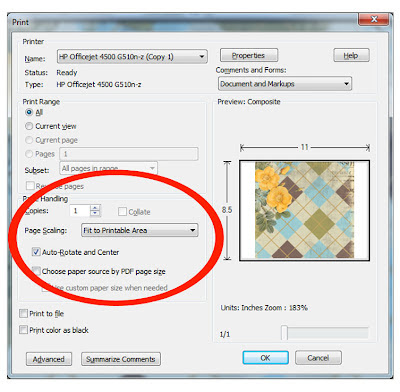Cancel the Print dialog
The image size is (400, 392).
coord(318,358)
